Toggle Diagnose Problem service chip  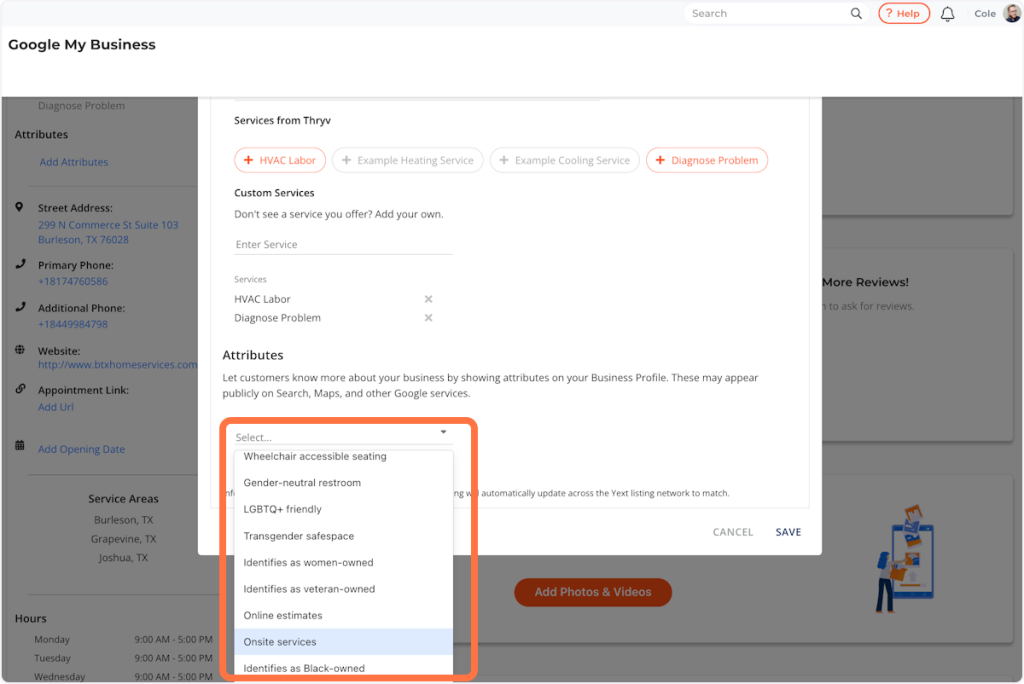coord(706,160)
